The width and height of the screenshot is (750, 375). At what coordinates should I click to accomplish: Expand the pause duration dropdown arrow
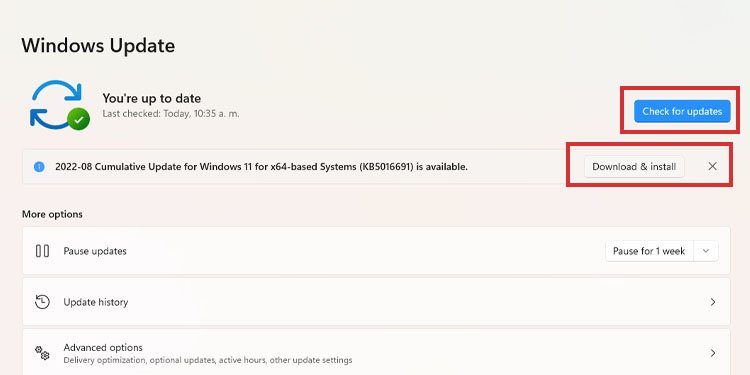click(x=706, y=251)
